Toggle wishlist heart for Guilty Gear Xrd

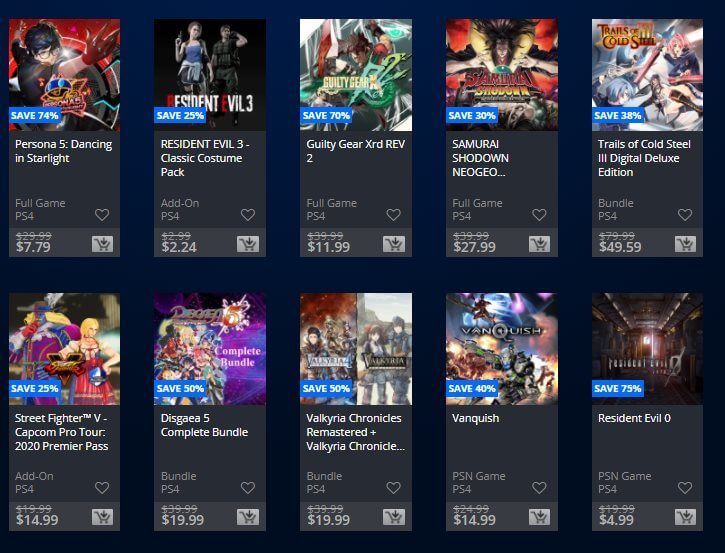(x=393, y=215)
